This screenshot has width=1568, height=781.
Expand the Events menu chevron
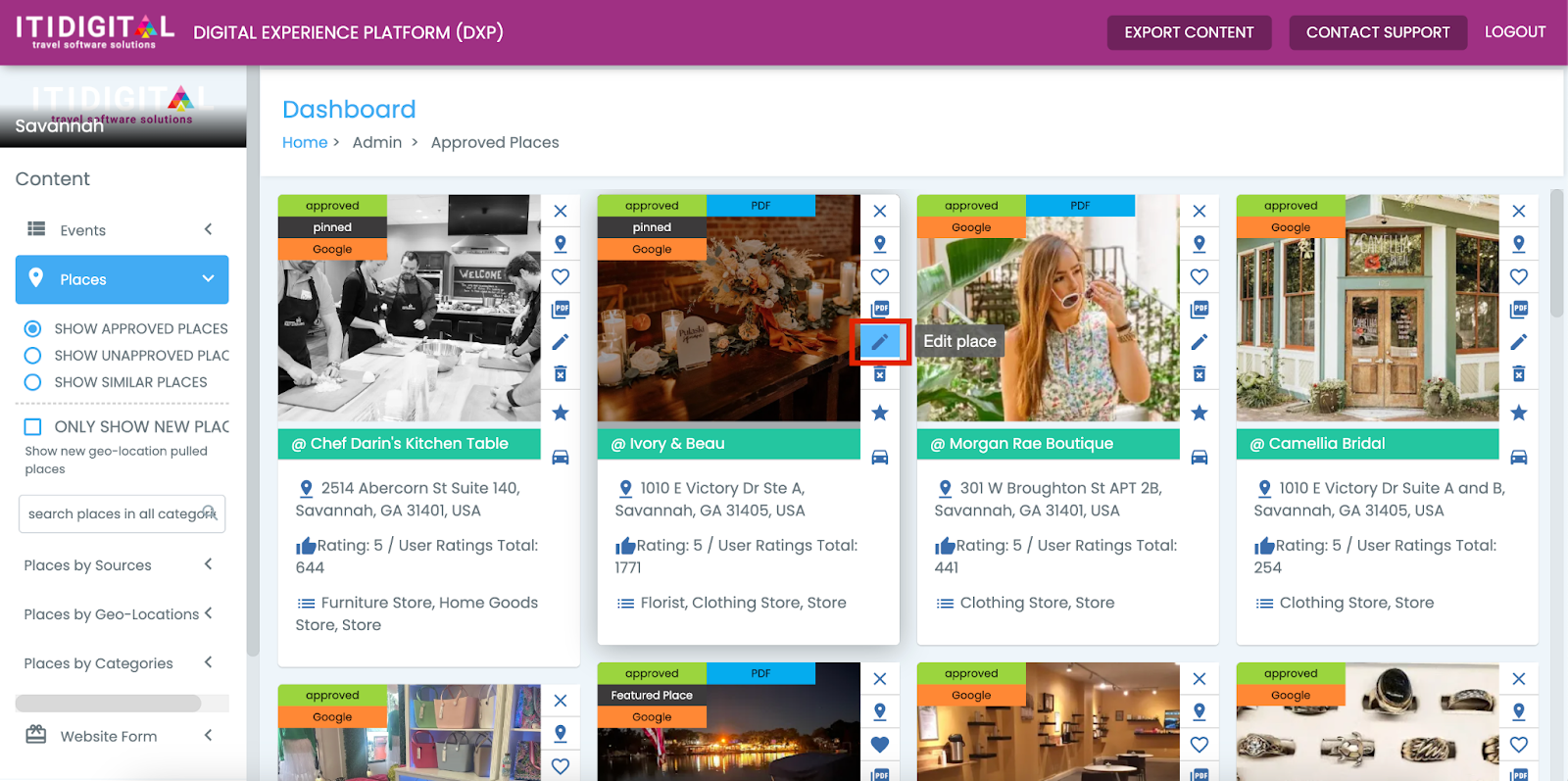click(208, 229)
